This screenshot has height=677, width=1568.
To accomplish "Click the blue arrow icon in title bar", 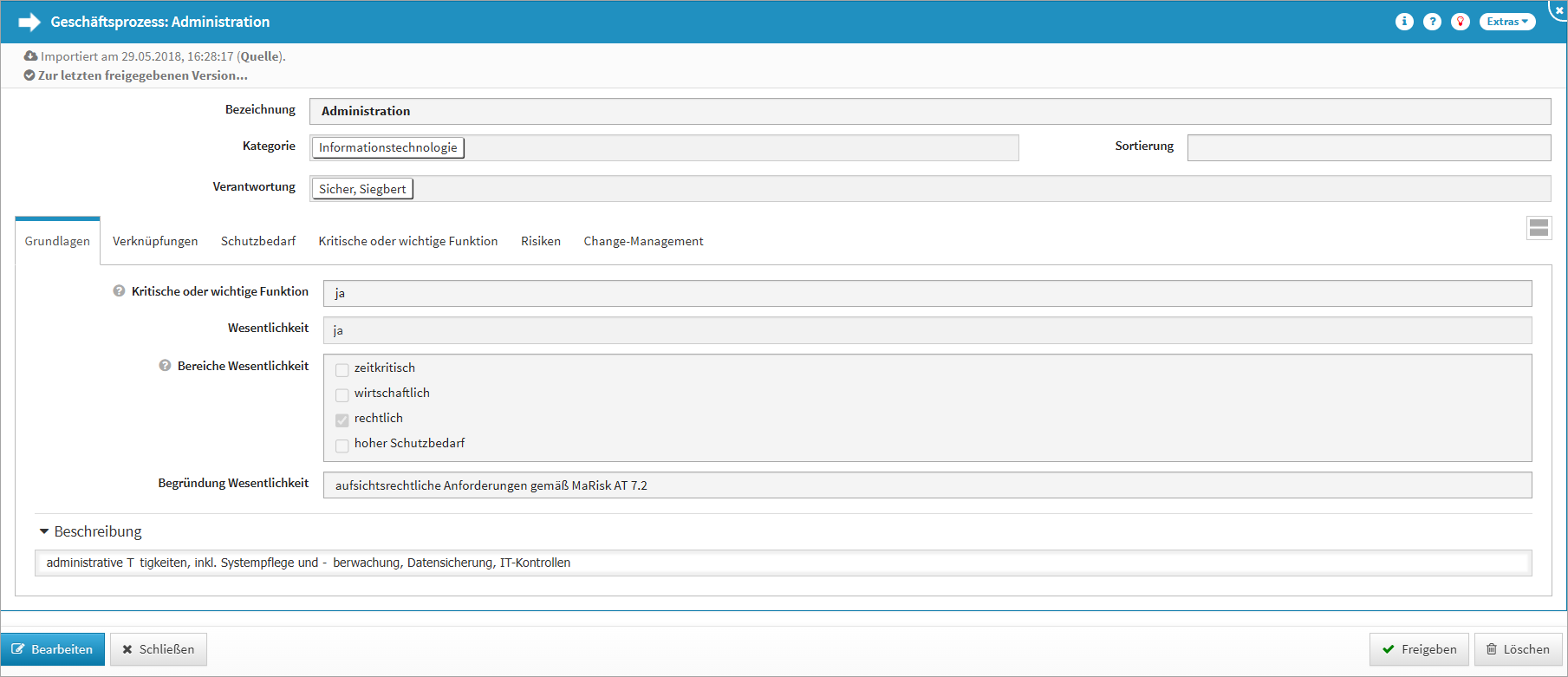I will (29, 22).
